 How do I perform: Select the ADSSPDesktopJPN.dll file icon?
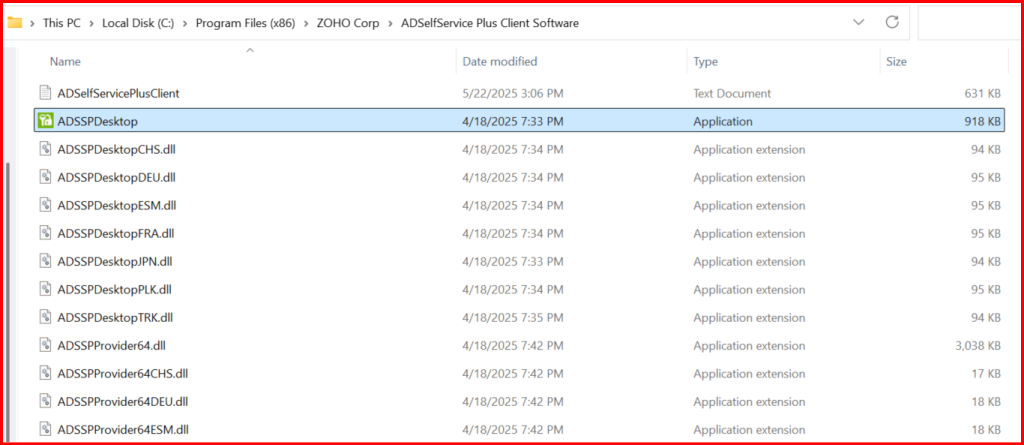pos(45,261)
